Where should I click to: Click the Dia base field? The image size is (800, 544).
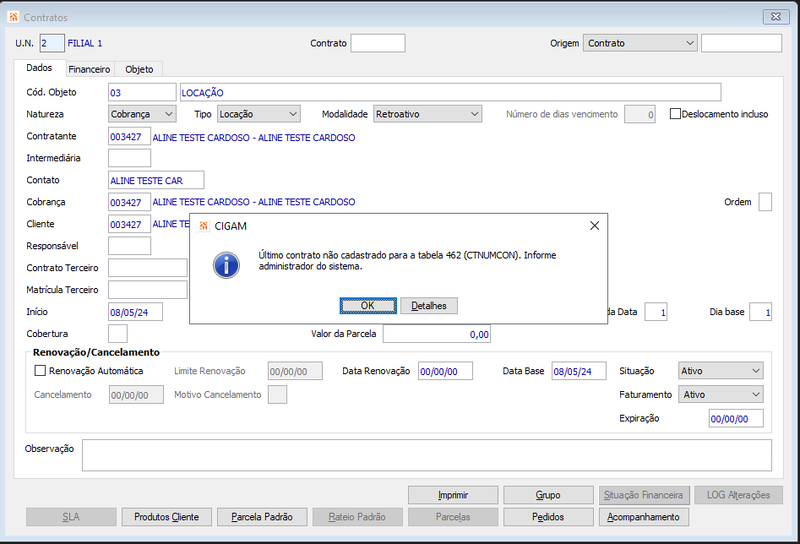pos(760,312)
